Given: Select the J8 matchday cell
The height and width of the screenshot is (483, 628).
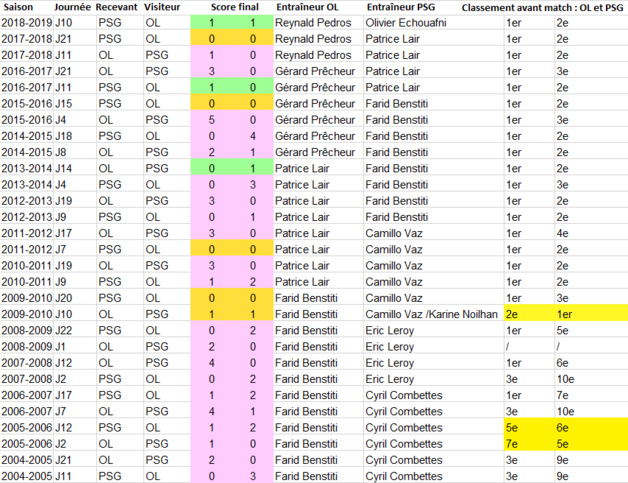Looking at the screenshot, I should (x=60, y=151).
